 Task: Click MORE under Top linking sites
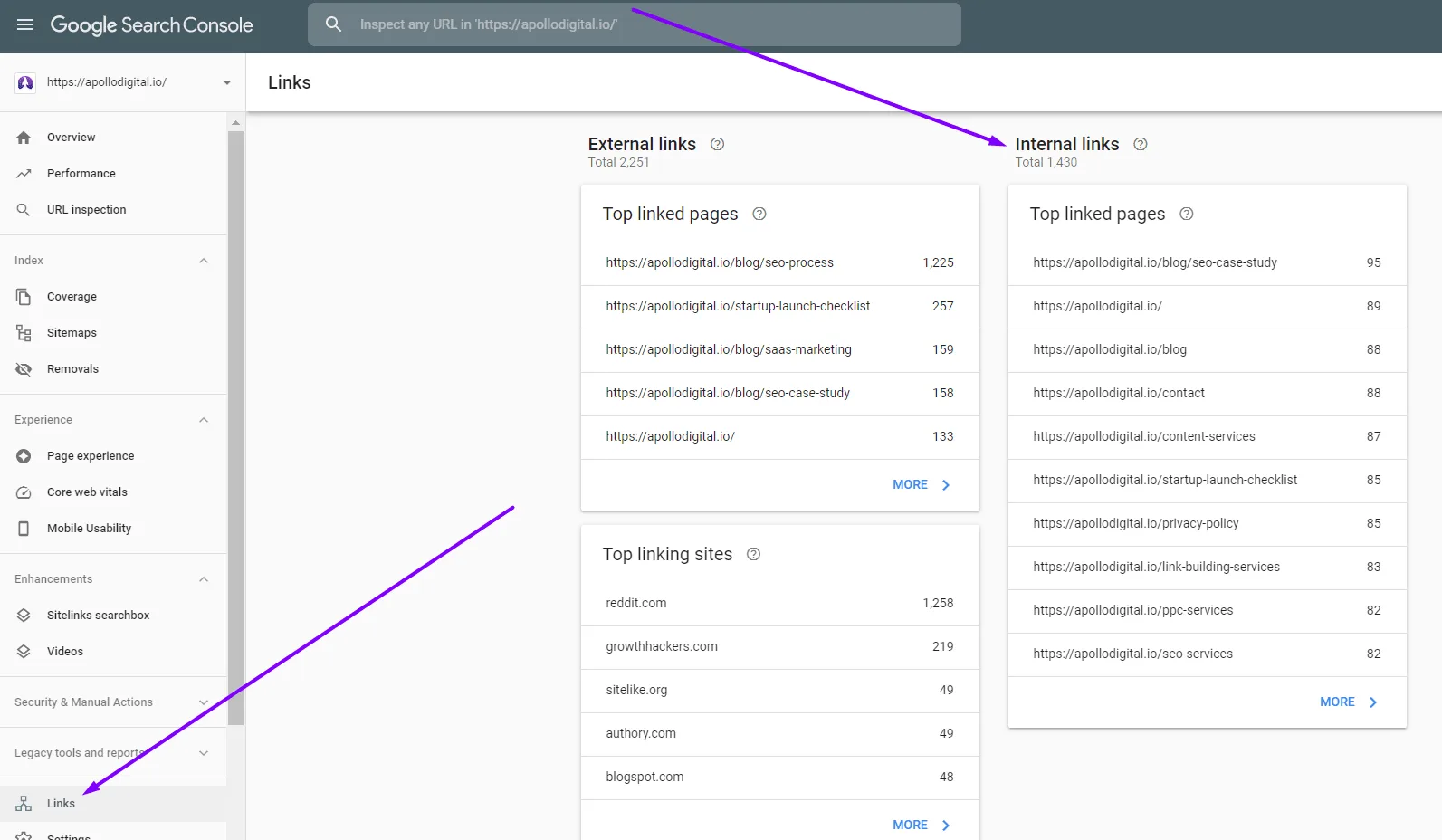point(922,825)
